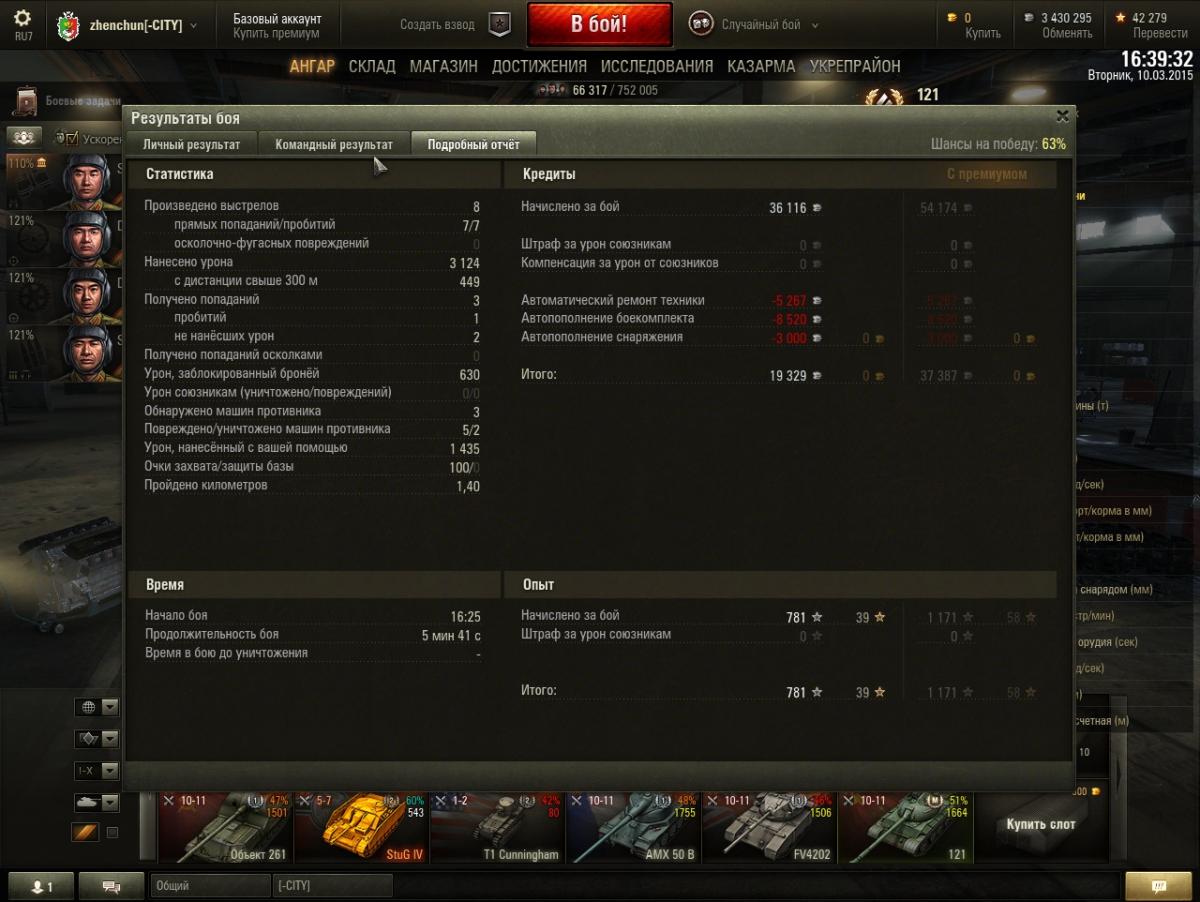Viewport: 1200px width, 902px height.
Task: Open the КАЗАРМА menu tab
Action: point(761,66)
